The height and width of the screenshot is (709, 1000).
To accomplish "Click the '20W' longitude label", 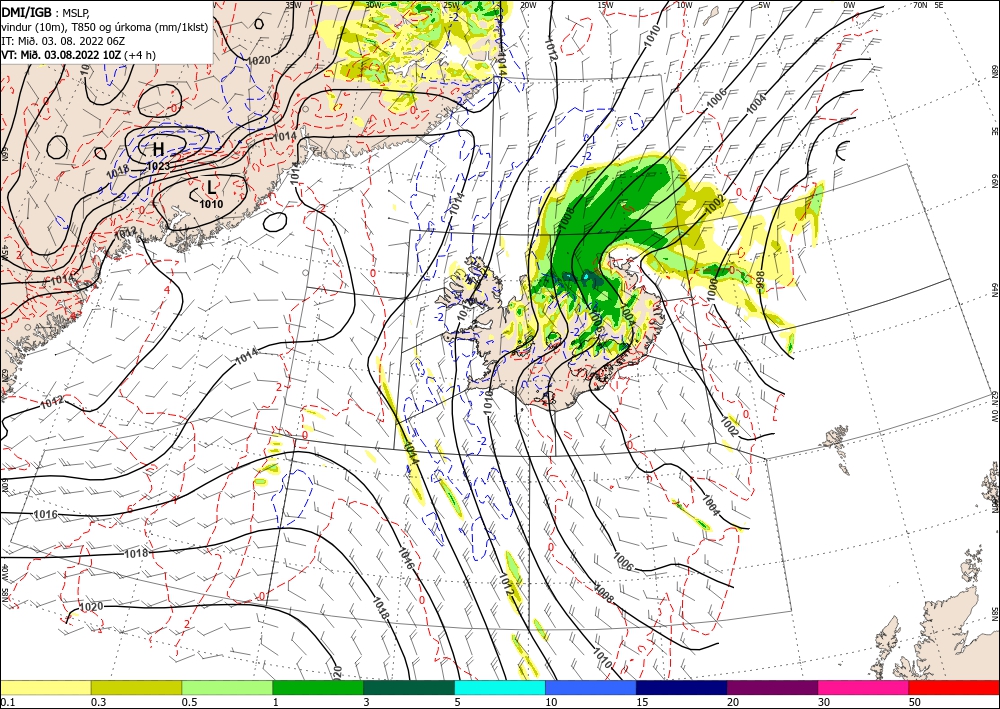I will 527,5.
